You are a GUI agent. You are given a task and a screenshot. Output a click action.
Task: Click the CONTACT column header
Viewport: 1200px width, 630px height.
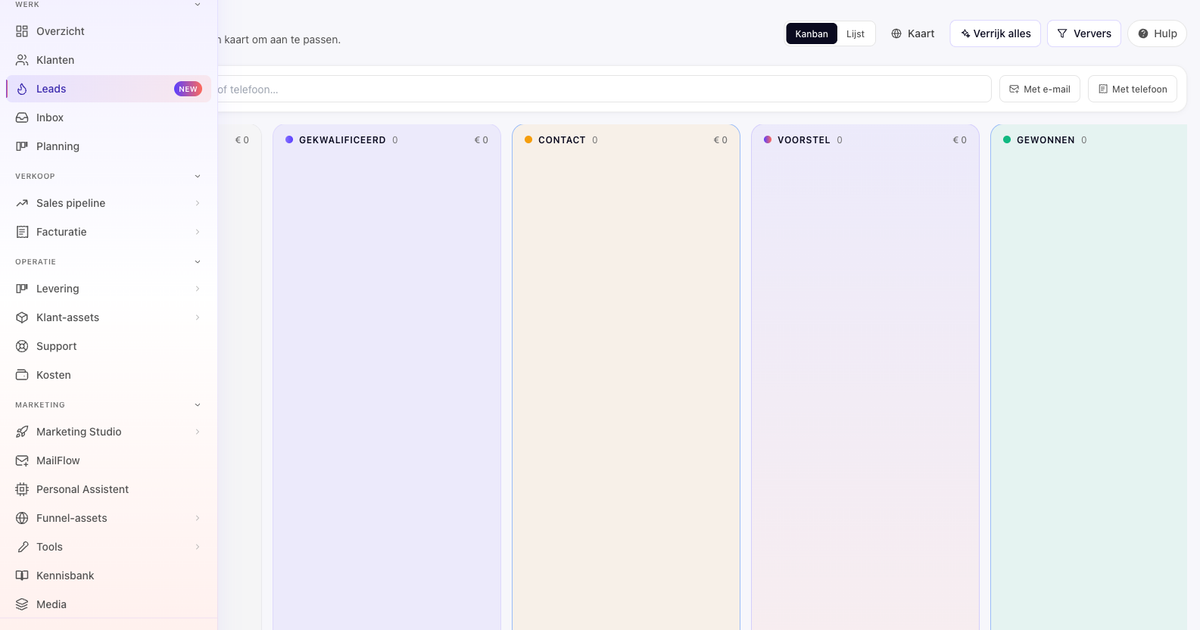point(562,140)
